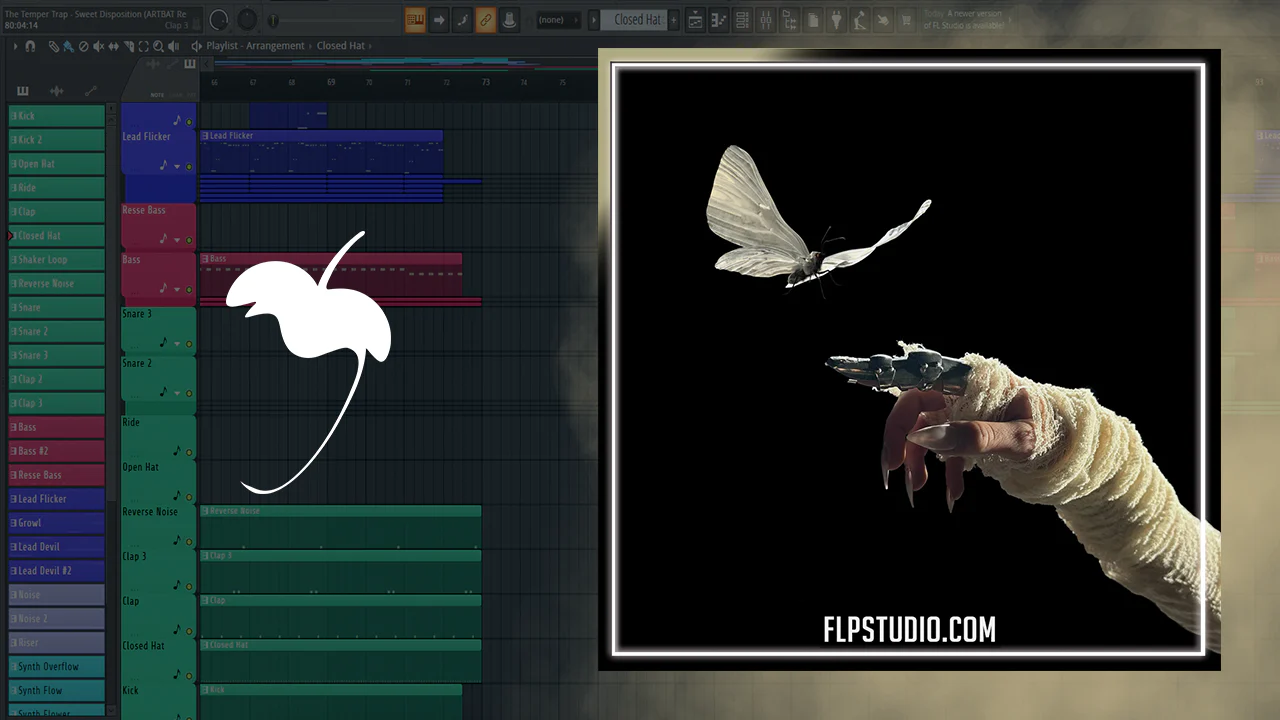
Task: Click the step recording arrow icon
Action: 439,20
